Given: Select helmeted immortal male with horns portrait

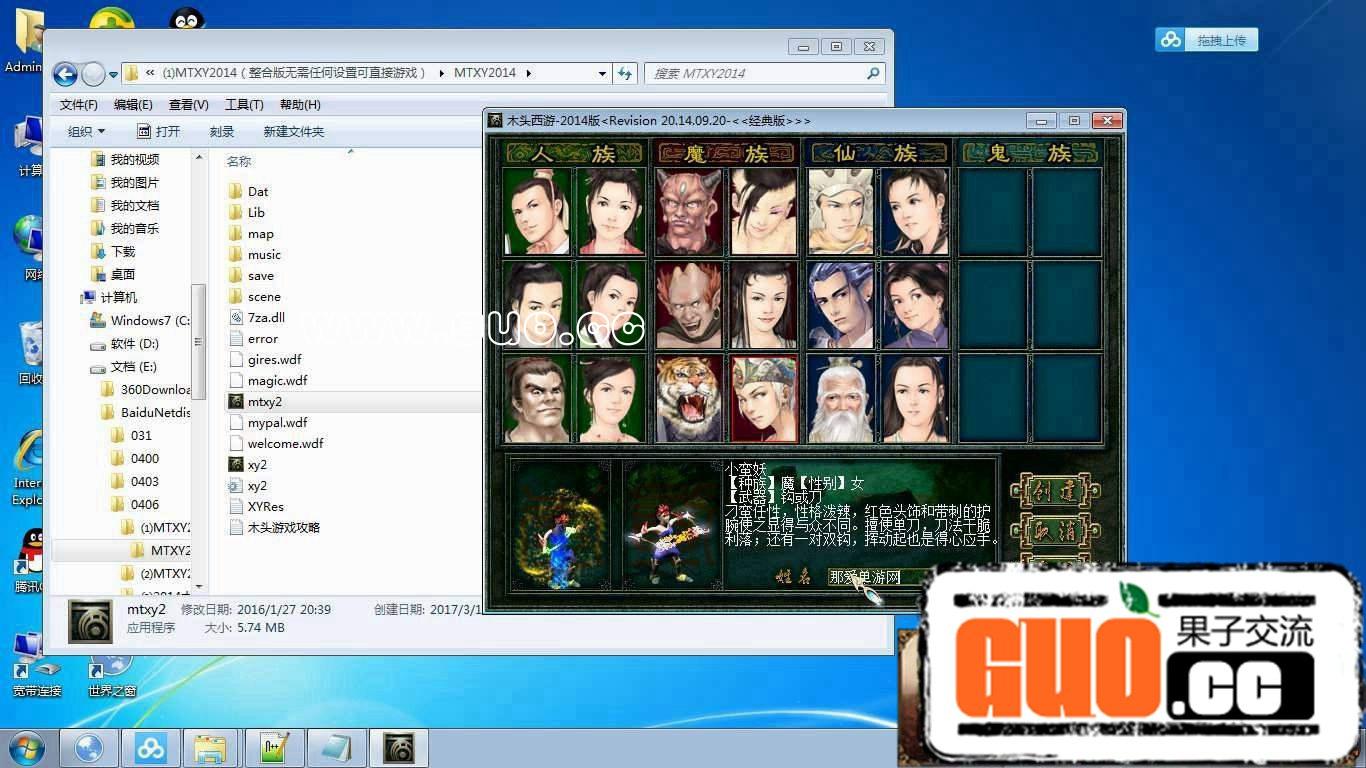Looking at the screenshot, I should tap(841, 211).
